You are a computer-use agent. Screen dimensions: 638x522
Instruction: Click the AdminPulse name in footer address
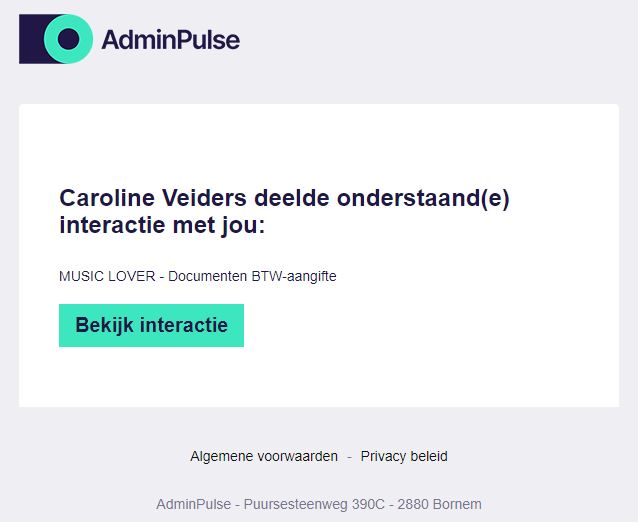194,504
